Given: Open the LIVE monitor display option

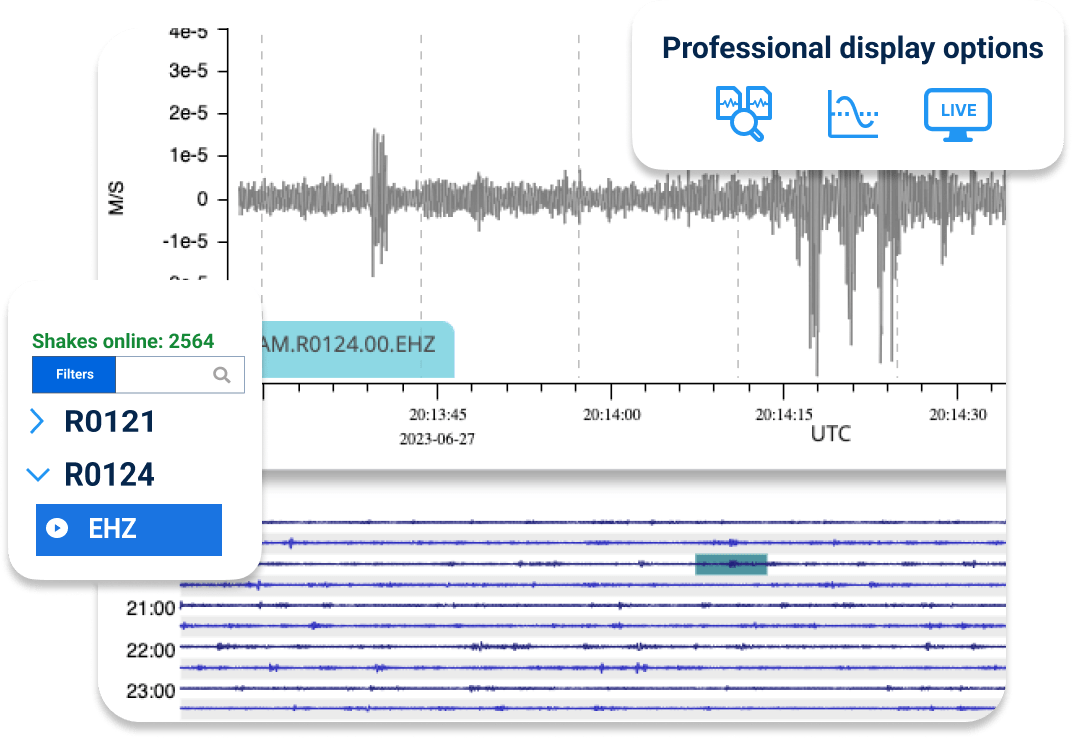Looking at the screenshot, I should (957, 113).
